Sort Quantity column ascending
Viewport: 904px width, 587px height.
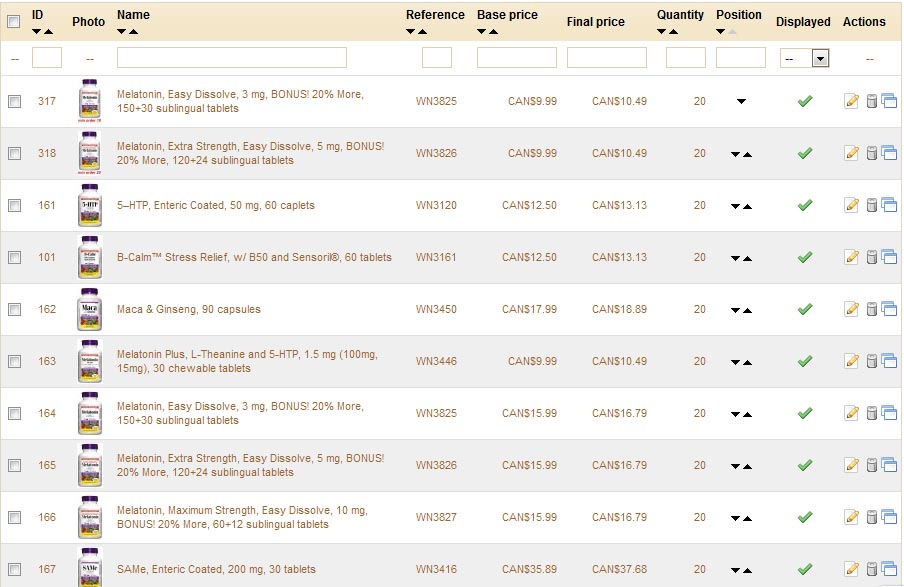(x=673, y=32)
